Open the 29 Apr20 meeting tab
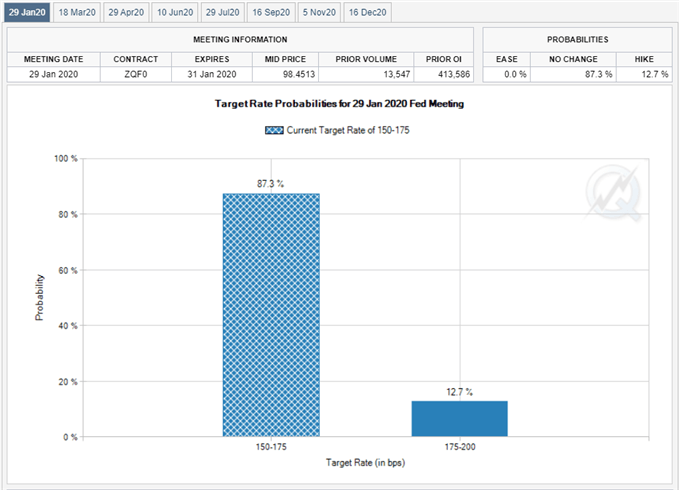Screen dimensions: 679x490 coord(126,12)
